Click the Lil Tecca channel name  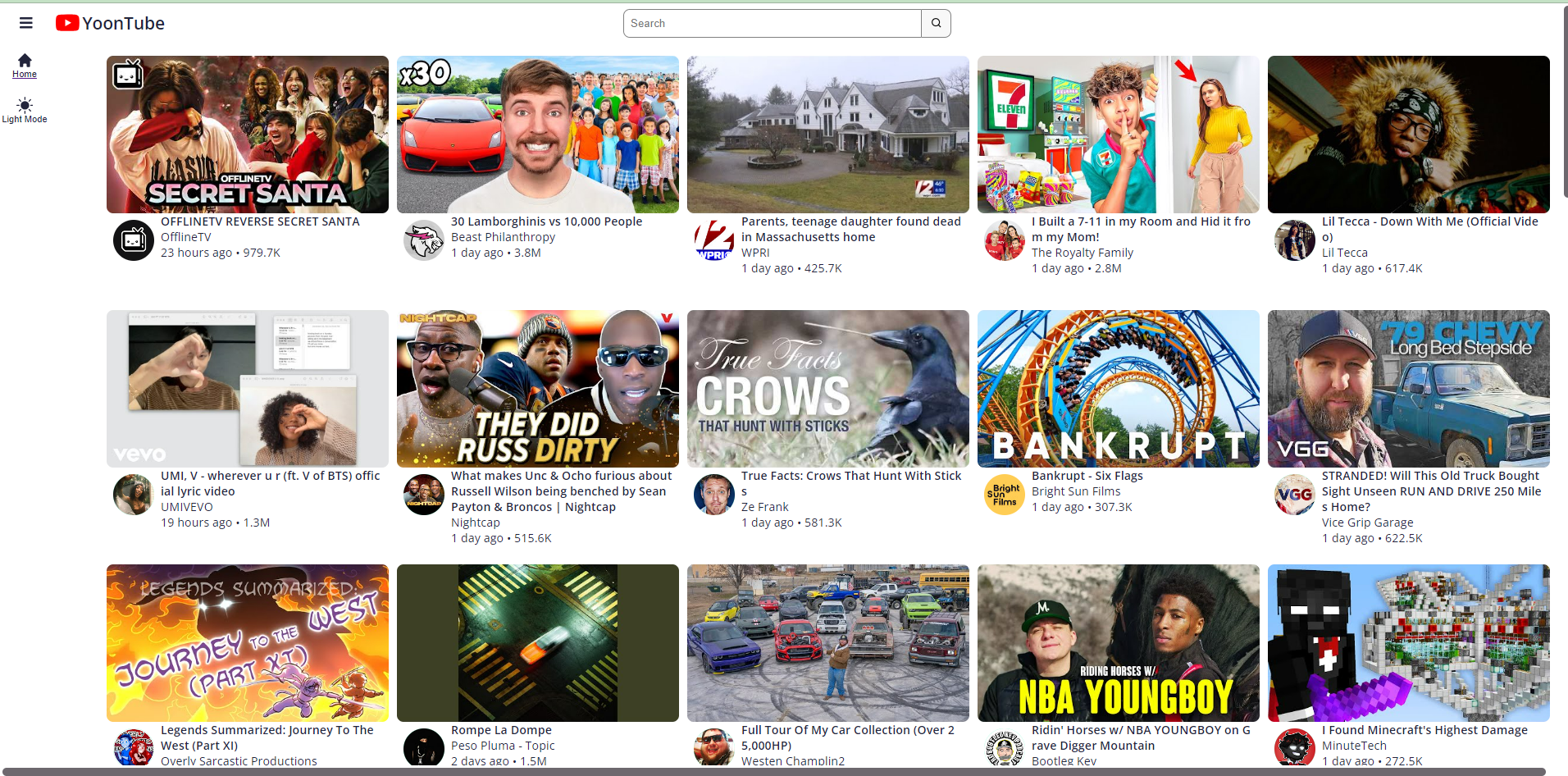(1344, 253)
